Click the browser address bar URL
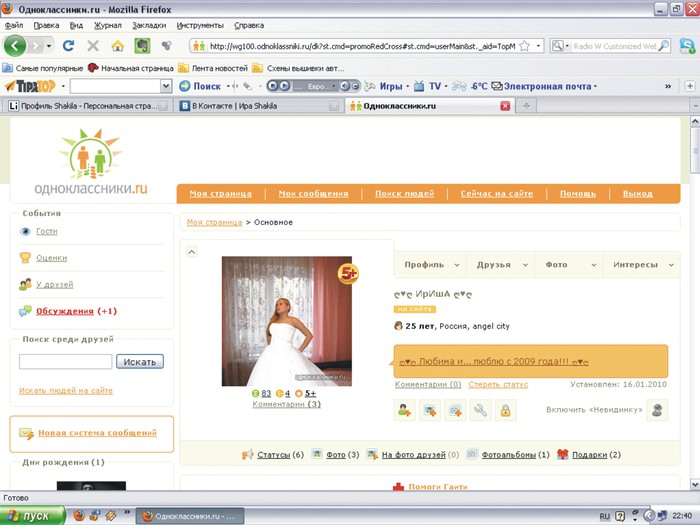The height and width of the screenshot is (525, 700). click(x=362, y=46)
